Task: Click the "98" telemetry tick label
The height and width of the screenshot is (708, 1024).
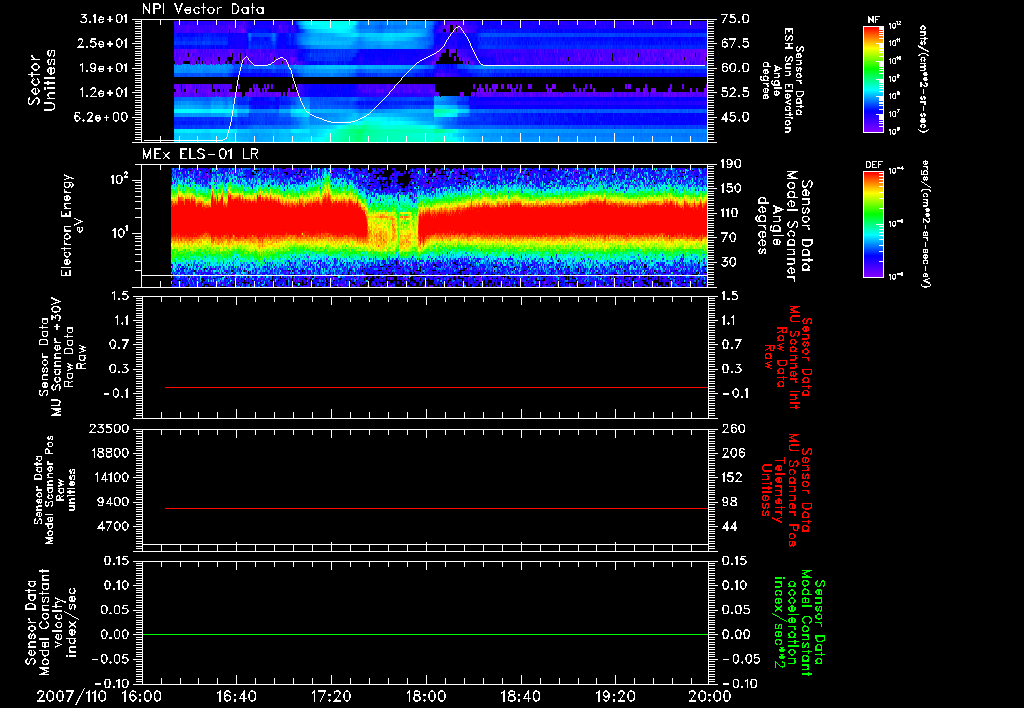Action: [729, 502]
